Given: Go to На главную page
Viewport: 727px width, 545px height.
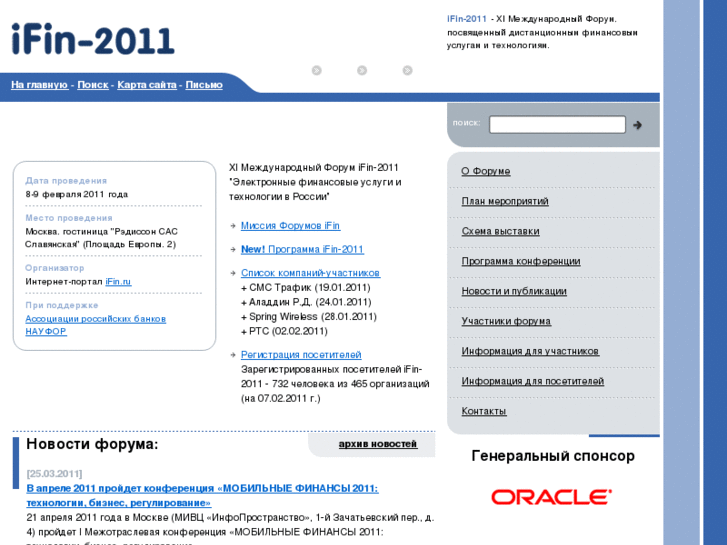Looking at the screenshot, I should [39, 85].
